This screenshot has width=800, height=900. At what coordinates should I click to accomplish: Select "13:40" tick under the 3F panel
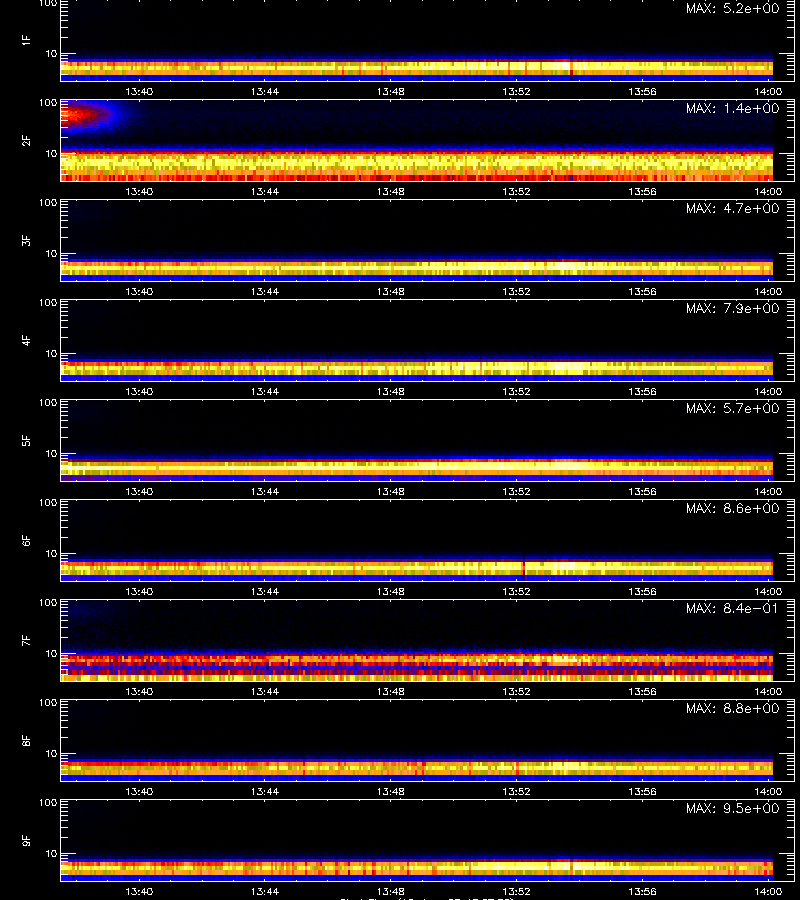tap(139, 292)
